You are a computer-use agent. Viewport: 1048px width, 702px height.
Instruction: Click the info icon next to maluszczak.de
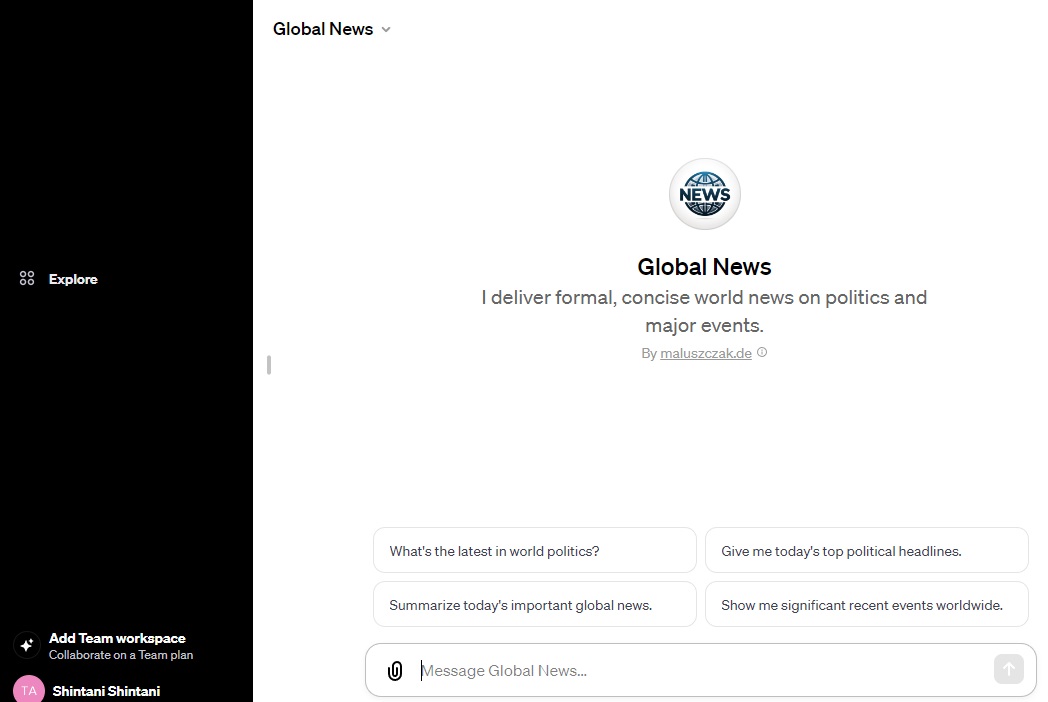click(x=762, y=353)
